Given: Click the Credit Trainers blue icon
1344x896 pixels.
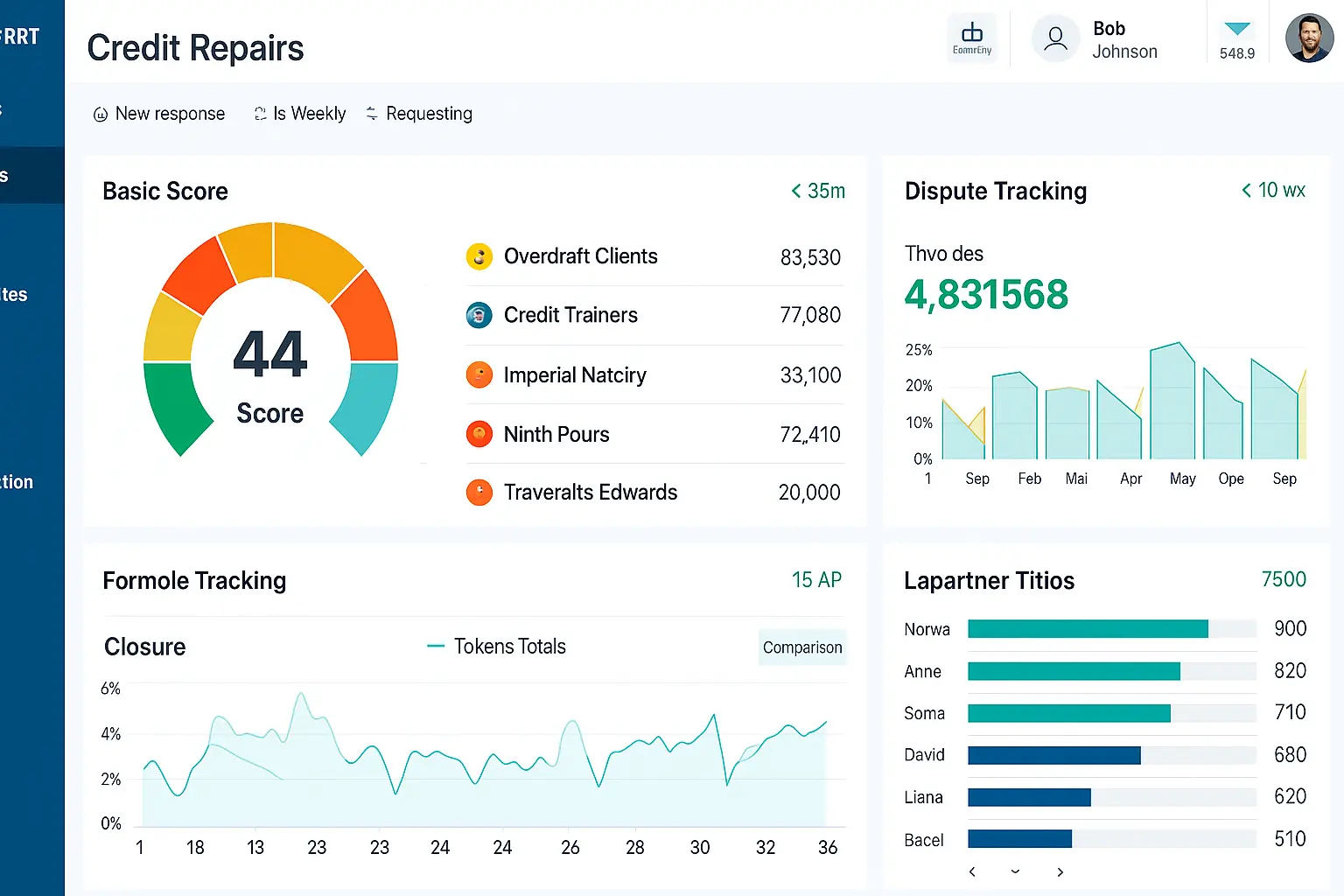Looking at the screenshot, I should click(479, 315).
